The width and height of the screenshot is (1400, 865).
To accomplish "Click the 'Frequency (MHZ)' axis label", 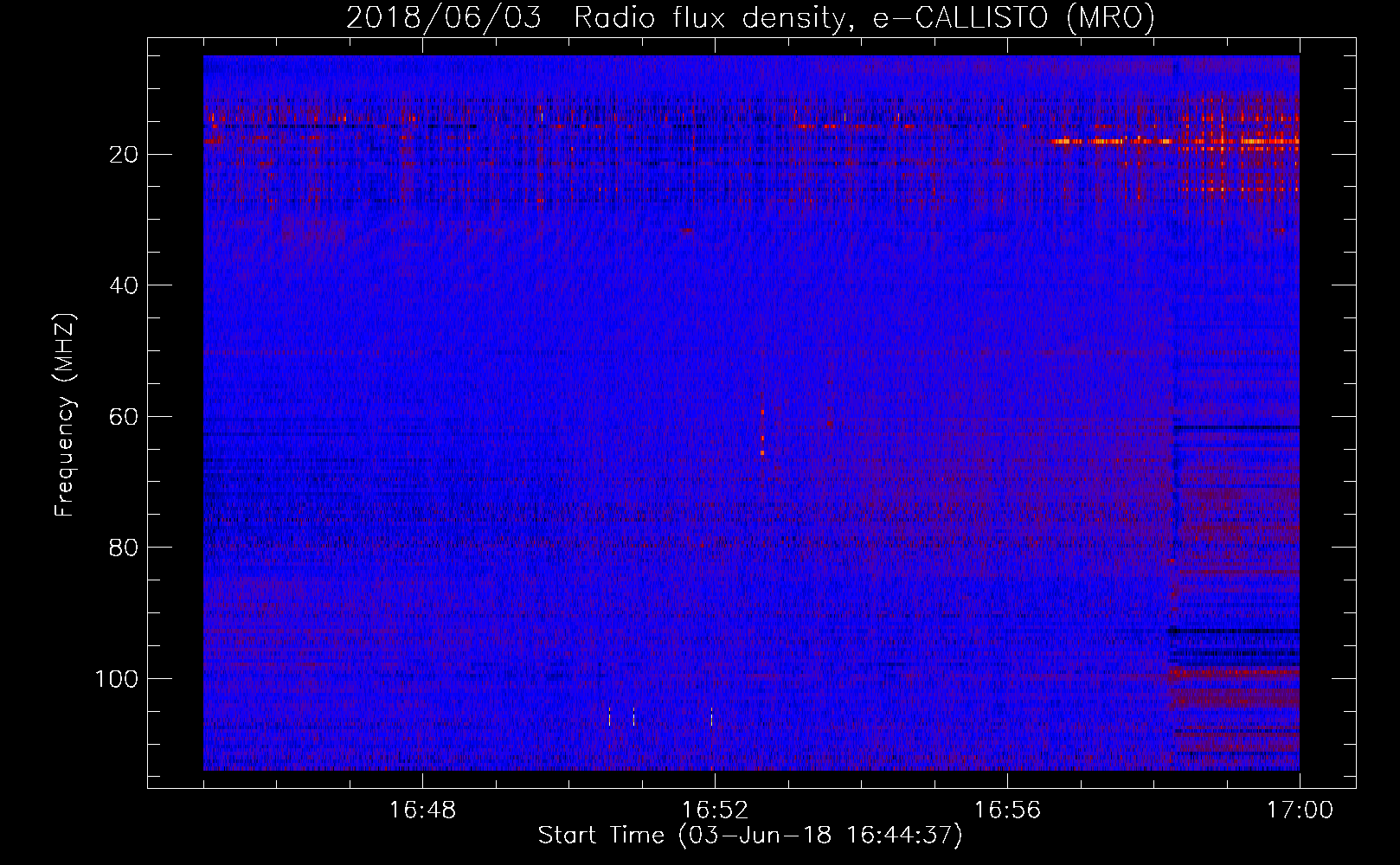I will pos(65,415).
